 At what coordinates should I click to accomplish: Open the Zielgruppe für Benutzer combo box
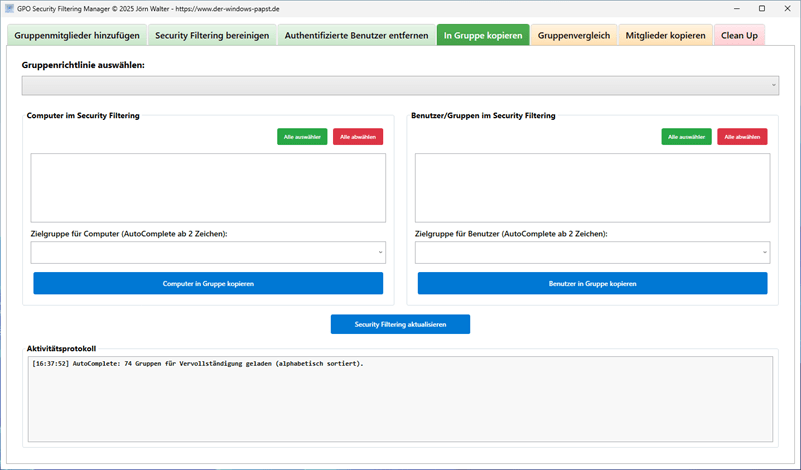592,252
